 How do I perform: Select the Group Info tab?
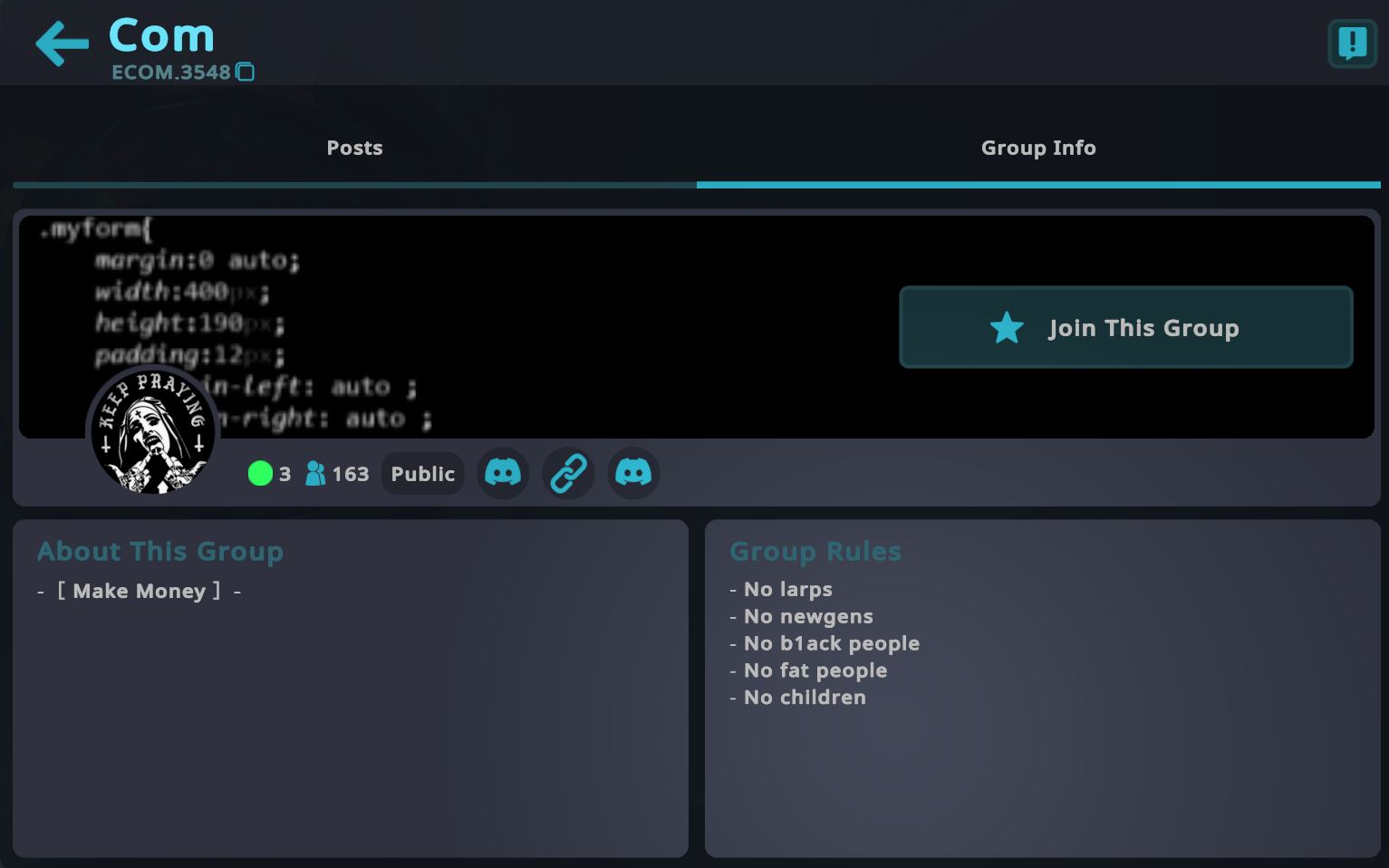click(1038, 148)
